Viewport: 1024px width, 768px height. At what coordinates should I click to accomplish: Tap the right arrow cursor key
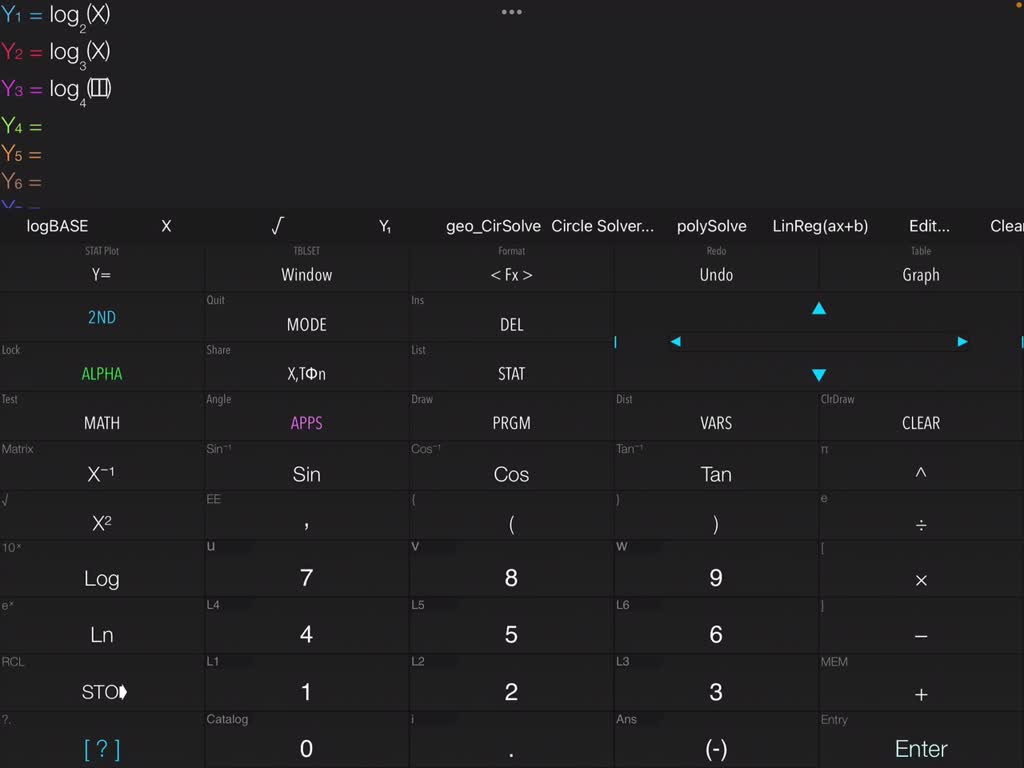[x=962, y=342]
